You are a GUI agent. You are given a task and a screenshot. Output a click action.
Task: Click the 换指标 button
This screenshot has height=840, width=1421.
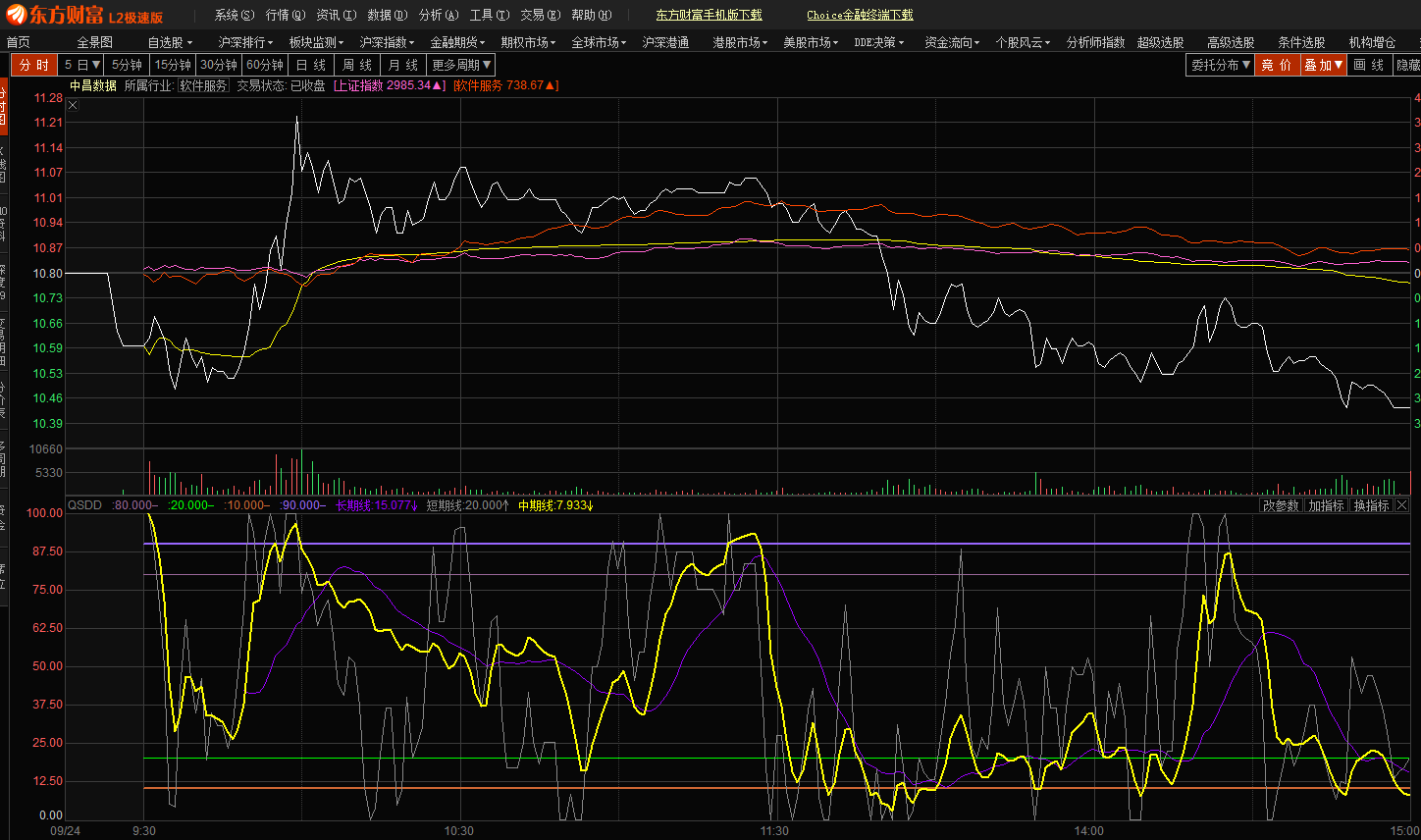pyautogui.click(x=1372, y=505)
